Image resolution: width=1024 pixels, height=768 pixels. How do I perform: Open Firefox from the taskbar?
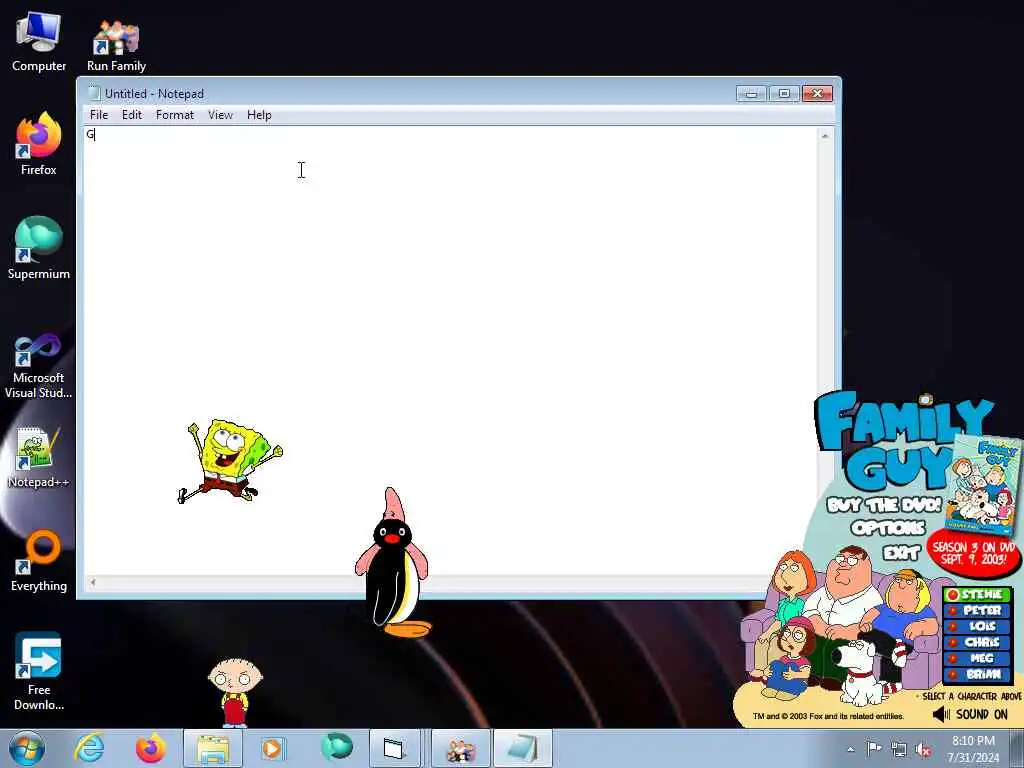pos(150,748)
